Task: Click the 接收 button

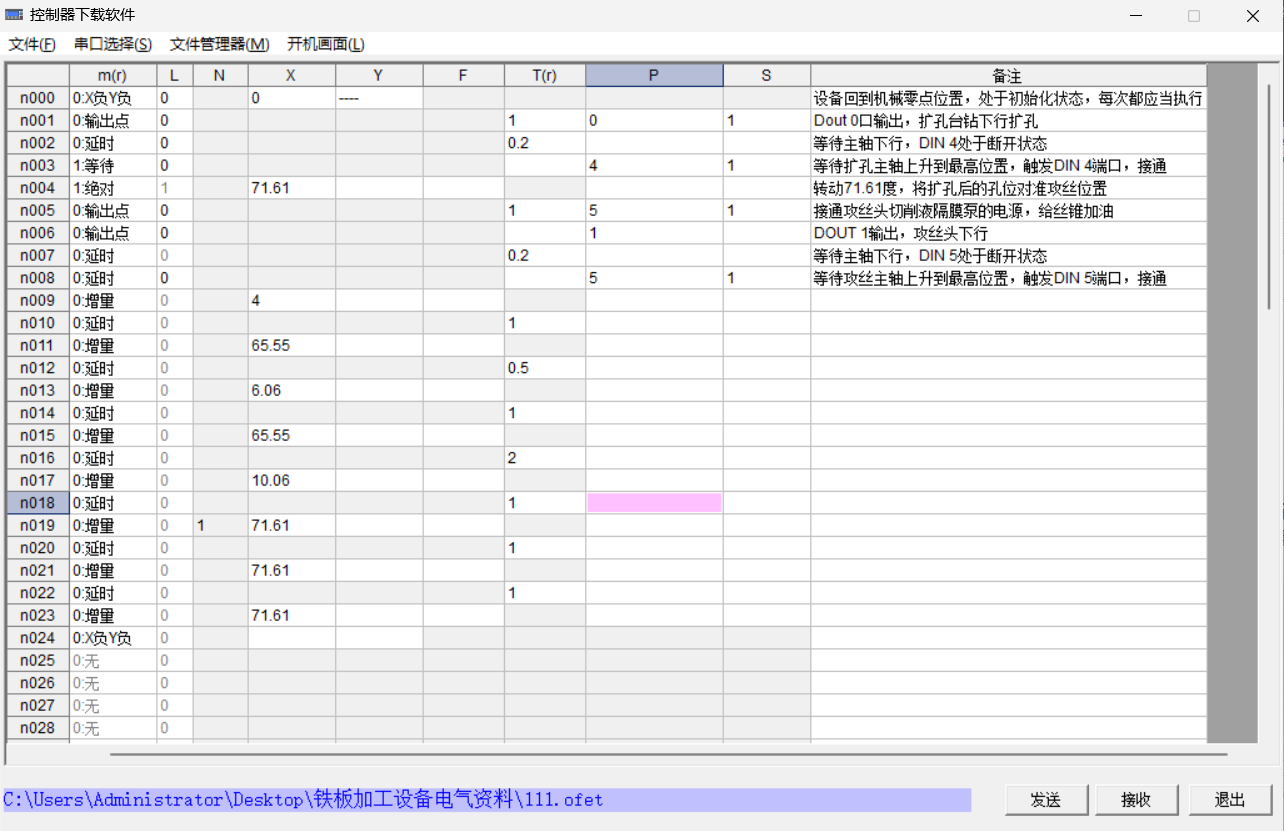Action: click(1135, 800)
